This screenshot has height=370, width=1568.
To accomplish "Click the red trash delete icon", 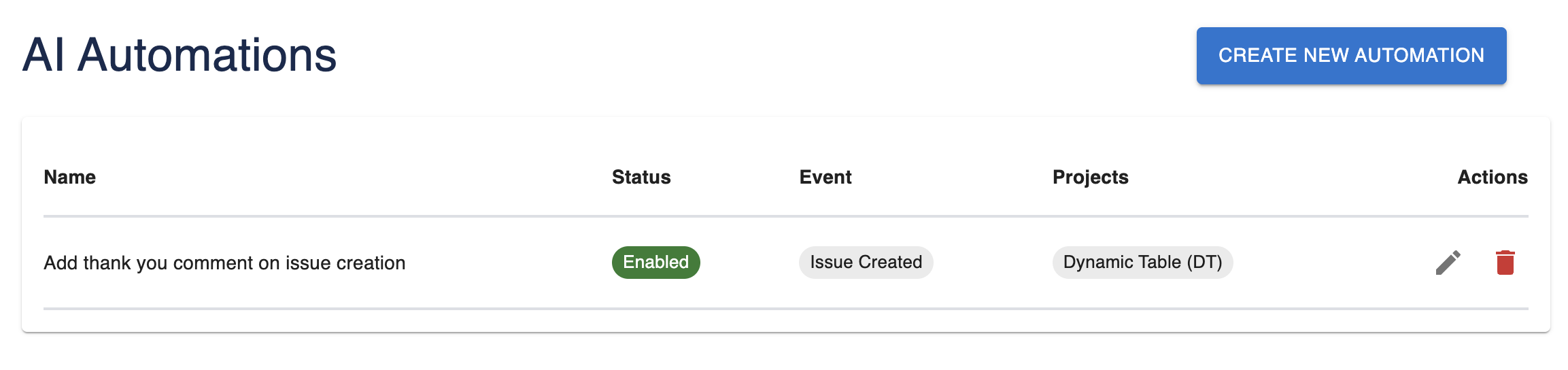I will coord(1505,263).
